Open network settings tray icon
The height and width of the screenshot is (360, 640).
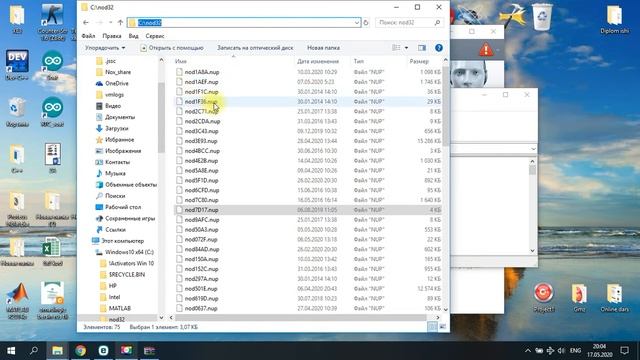(550, 351)
